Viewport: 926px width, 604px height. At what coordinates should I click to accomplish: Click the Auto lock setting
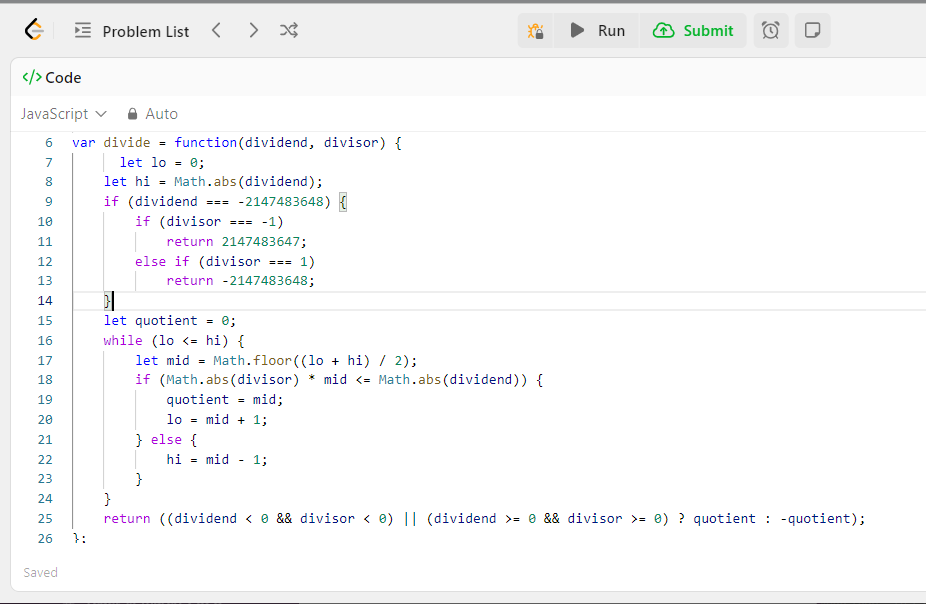coord(152,113)
